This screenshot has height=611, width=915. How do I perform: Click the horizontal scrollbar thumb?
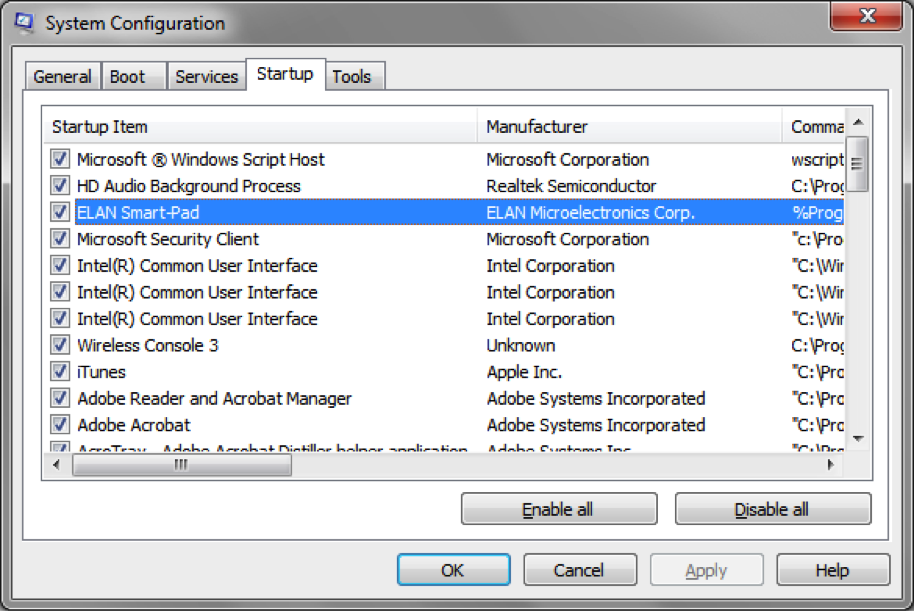tap(180, 466)
